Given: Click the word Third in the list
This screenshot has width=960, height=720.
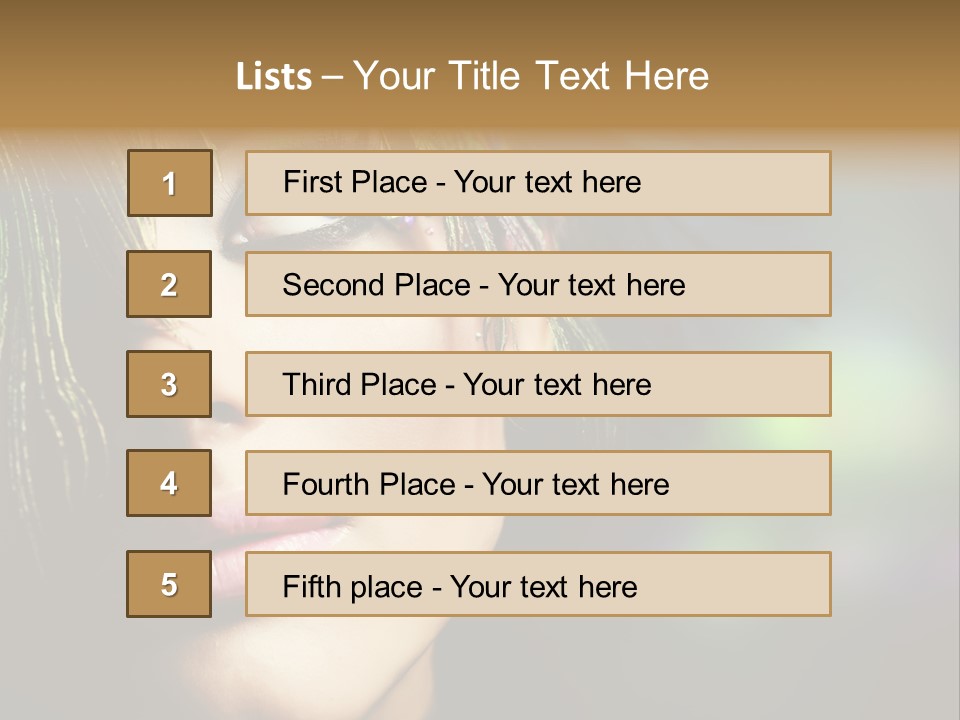Looking at the screenshot, I should tap(316, 385).
